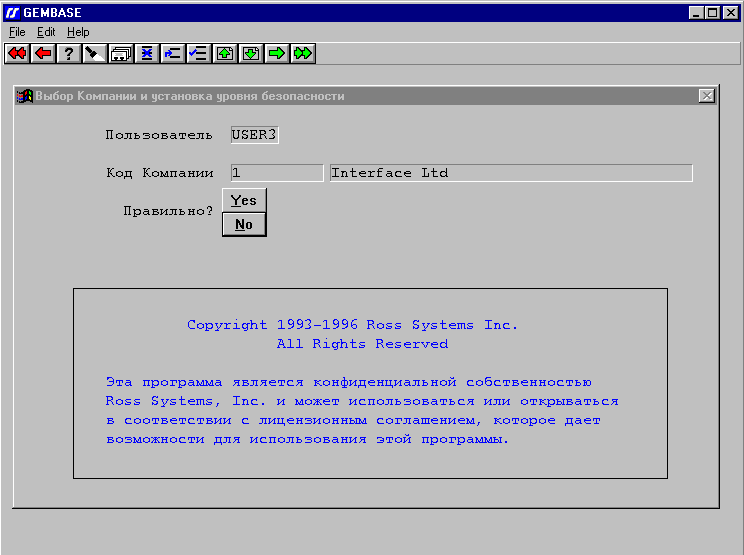Click the green up-arrow page icon
The width and height of the screenshot is (744, 555).
tap(225, 53)
